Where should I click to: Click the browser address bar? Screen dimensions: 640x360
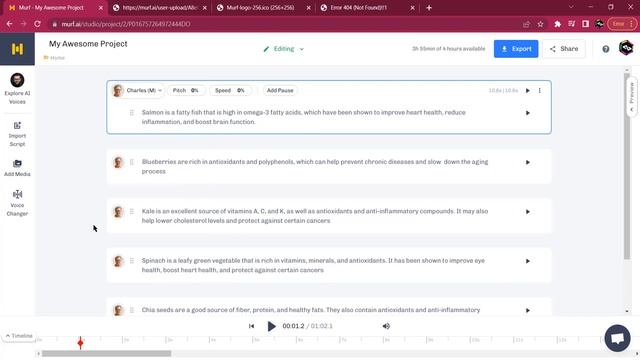[x=286, y=24]
